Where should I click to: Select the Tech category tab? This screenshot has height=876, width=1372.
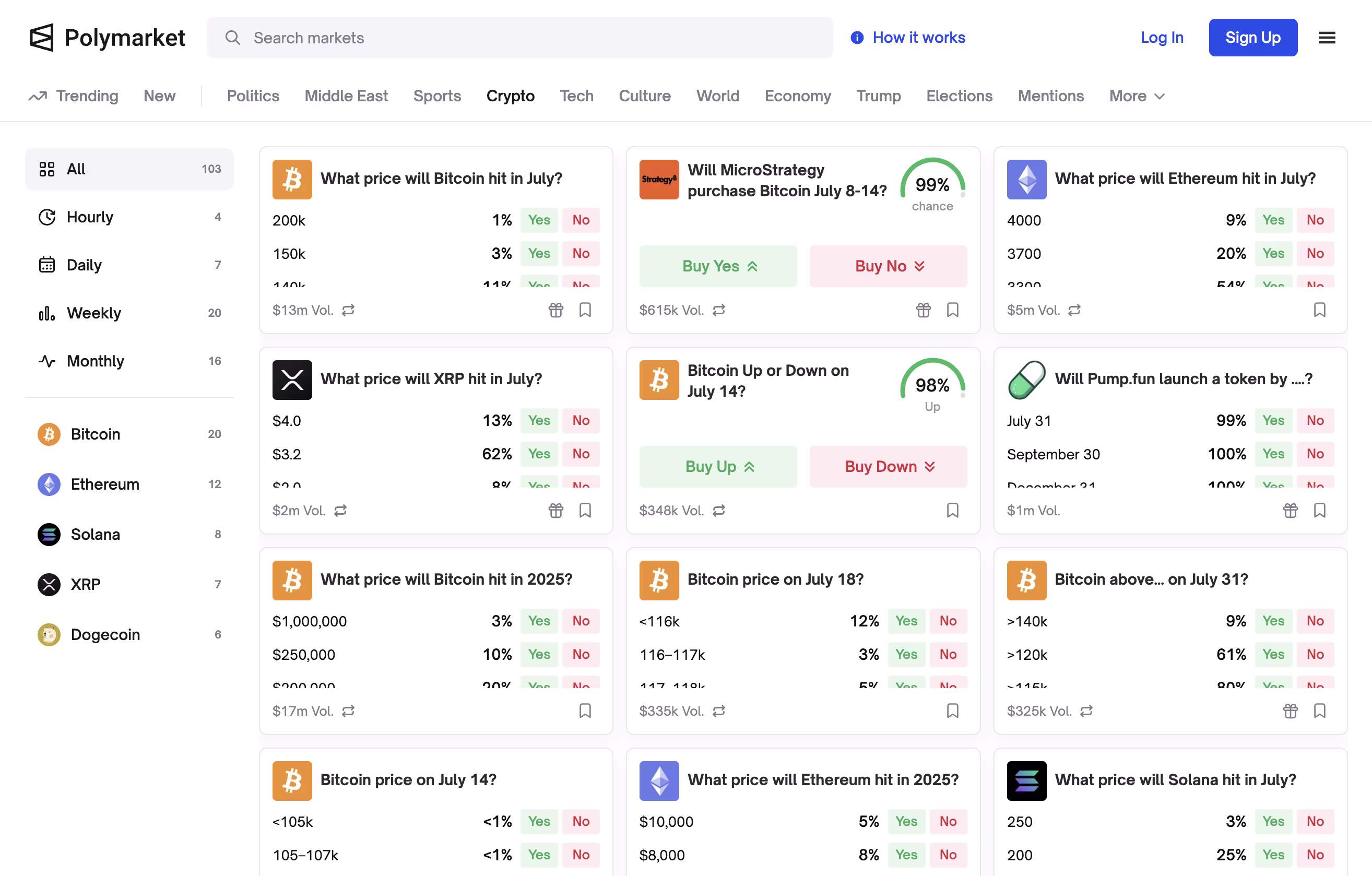coord(576,96)
